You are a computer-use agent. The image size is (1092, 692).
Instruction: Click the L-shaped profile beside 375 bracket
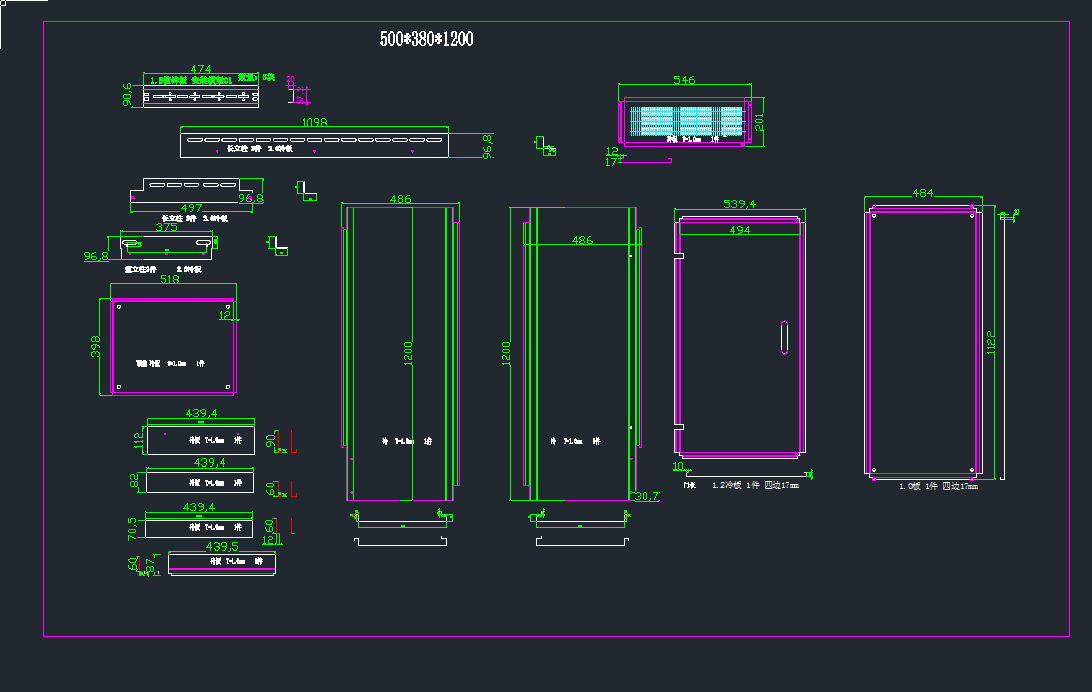tap(278, 244)
